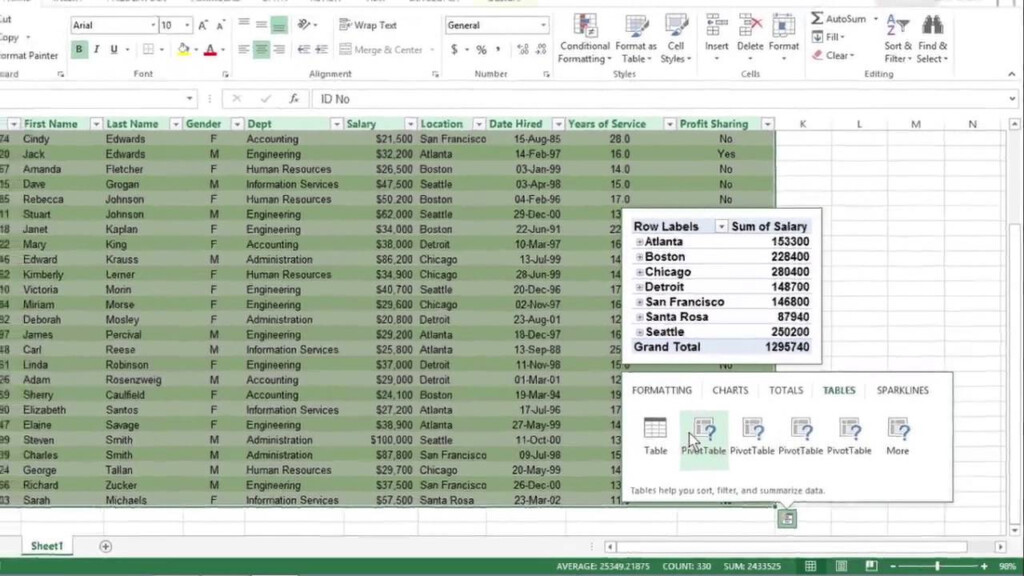1024x576 pixels.
Task: Switch to the TABLES tab in Quick Analysis
Action: pos(839,390)
